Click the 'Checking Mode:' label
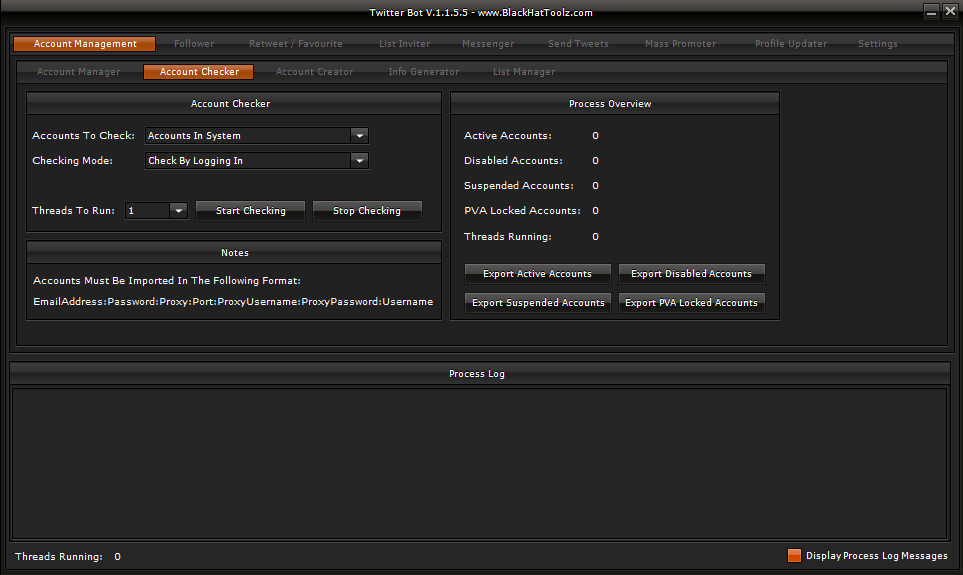 (x=72, y=161)
